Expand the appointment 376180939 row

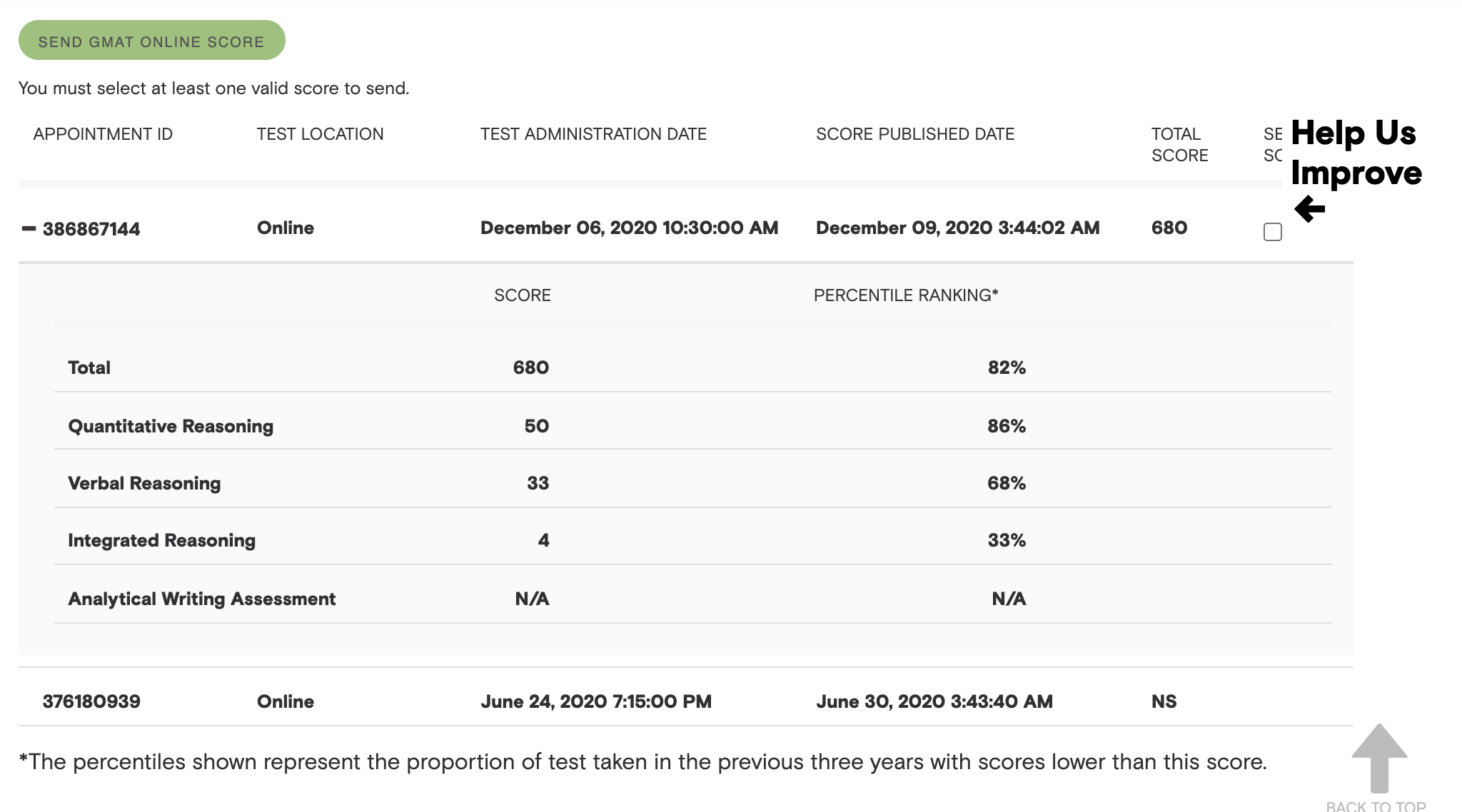[x=91, y=701]
